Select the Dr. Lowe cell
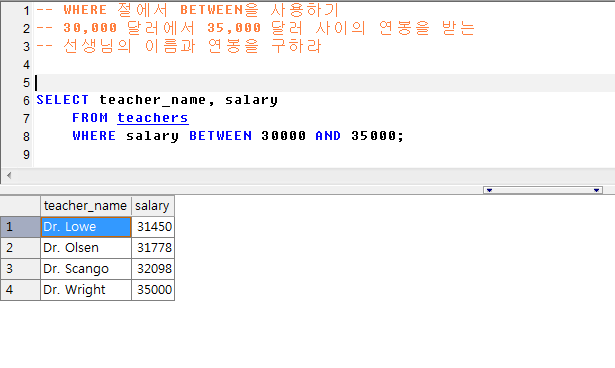The image size is (615, 368). (86, 227)
